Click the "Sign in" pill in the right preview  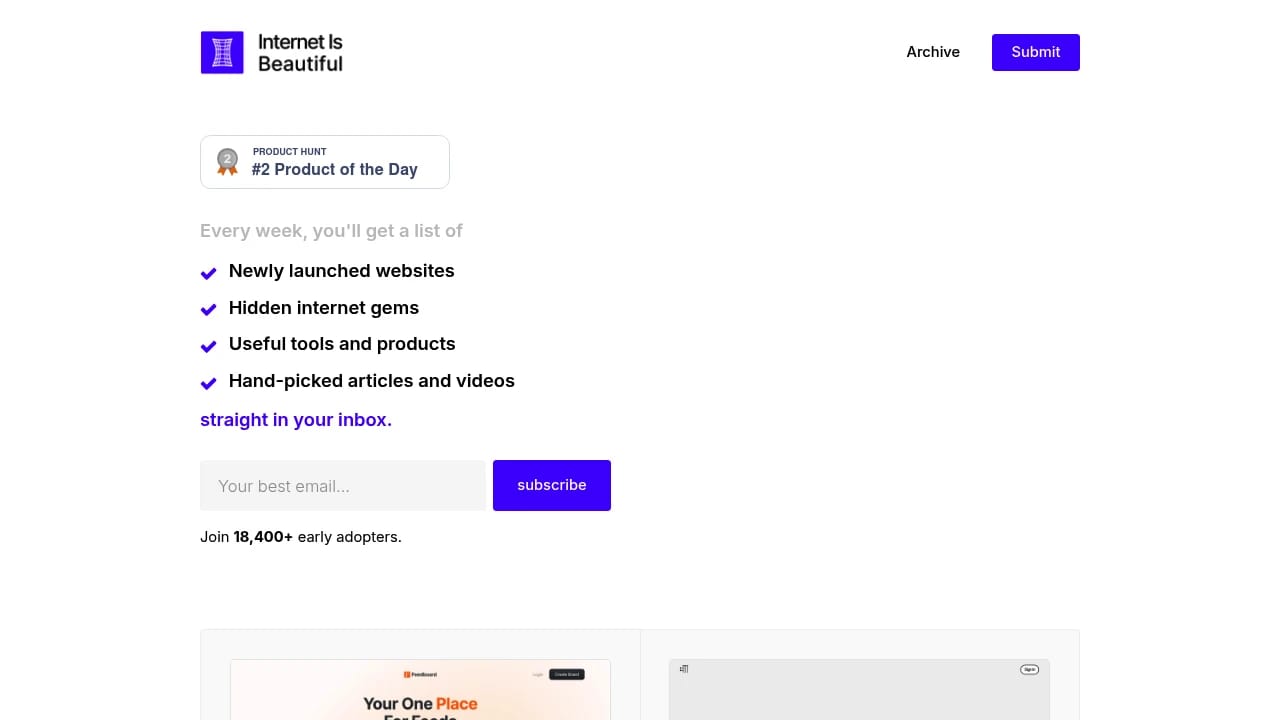click(x=1030, y=670)
